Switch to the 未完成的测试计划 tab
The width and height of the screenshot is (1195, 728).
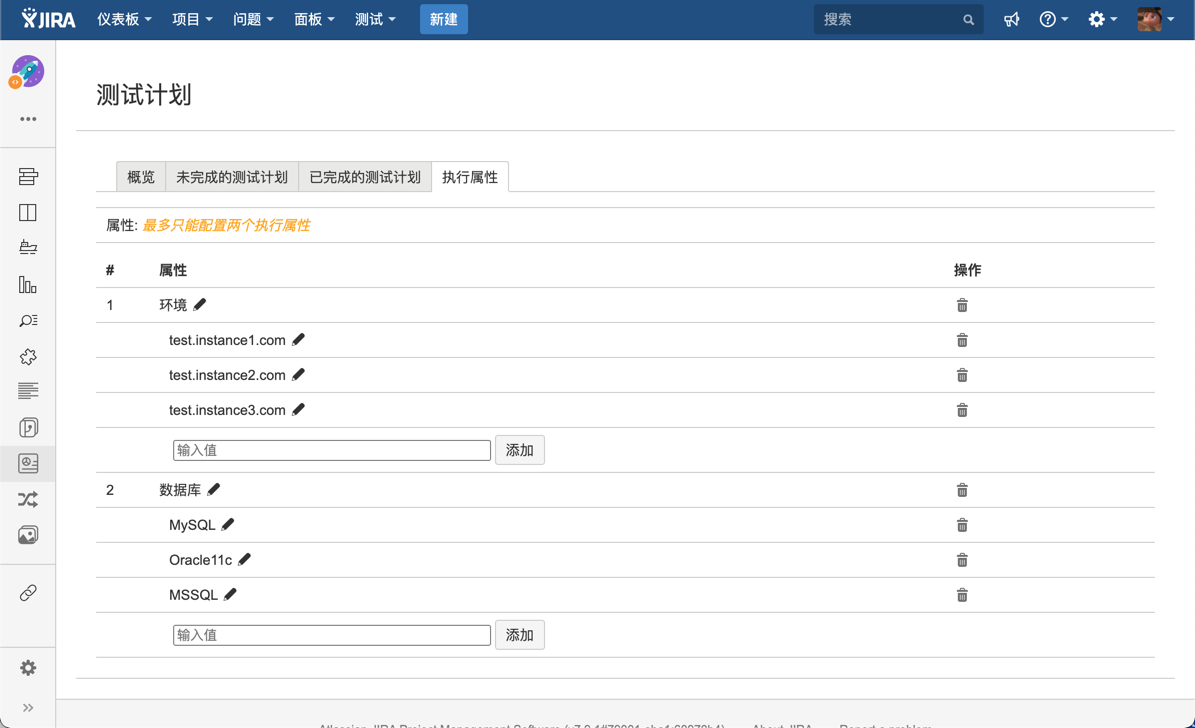pos(232,177)
